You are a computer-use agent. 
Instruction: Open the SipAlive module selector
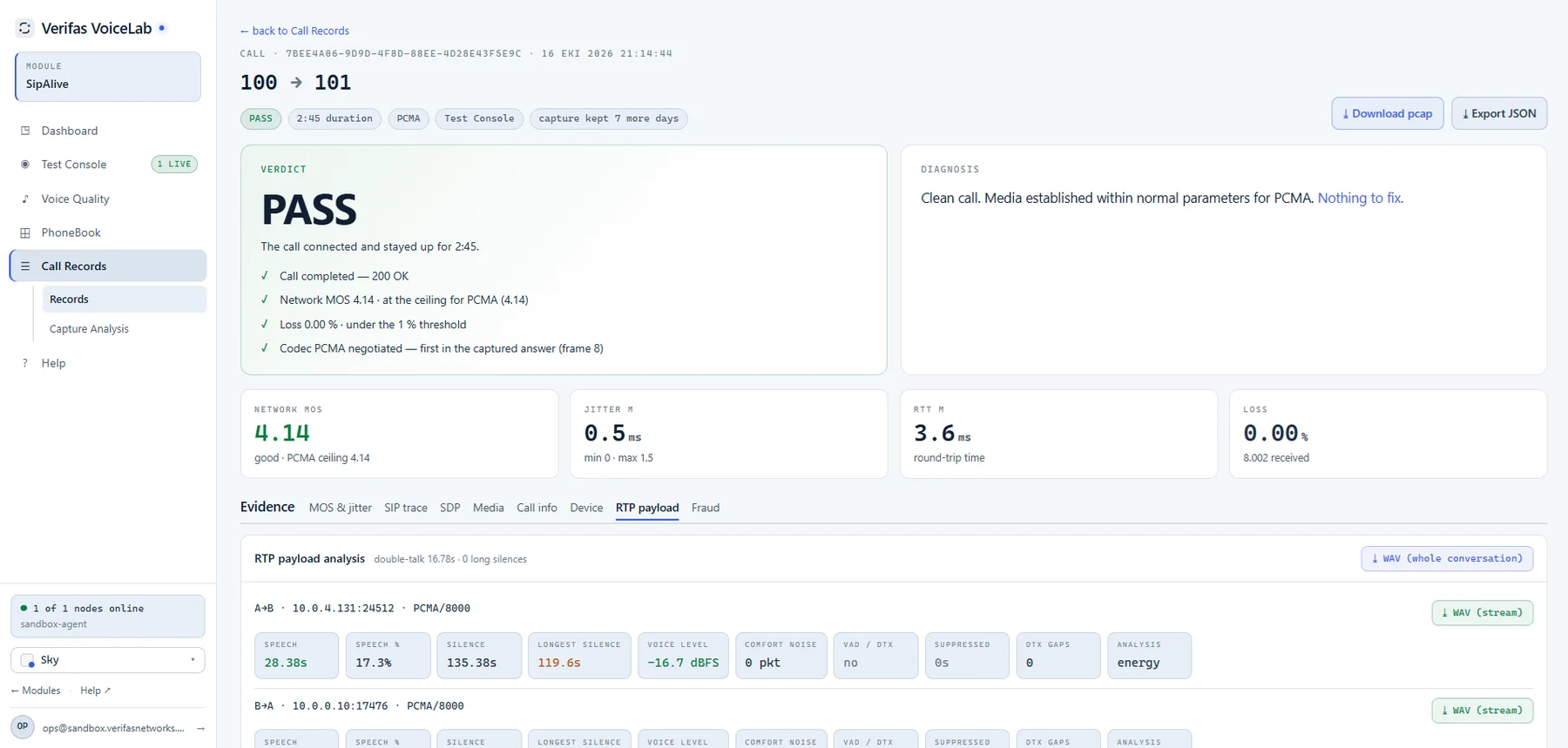point(108,77)
